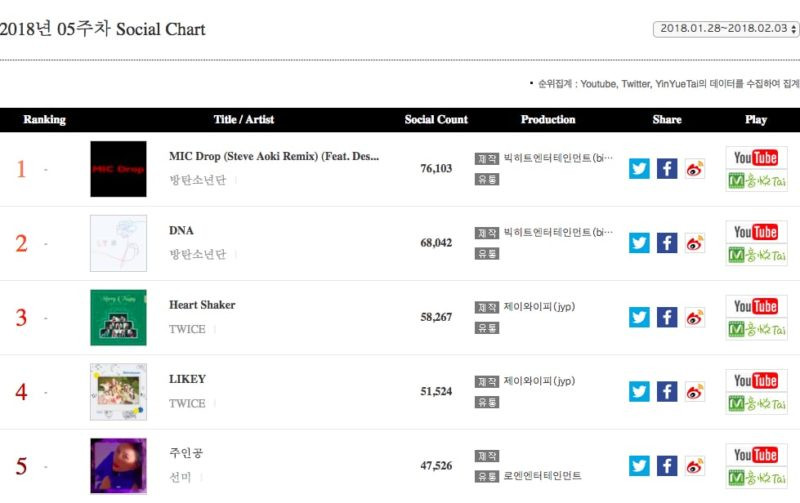Click the Social Count column header

point(436,120)
